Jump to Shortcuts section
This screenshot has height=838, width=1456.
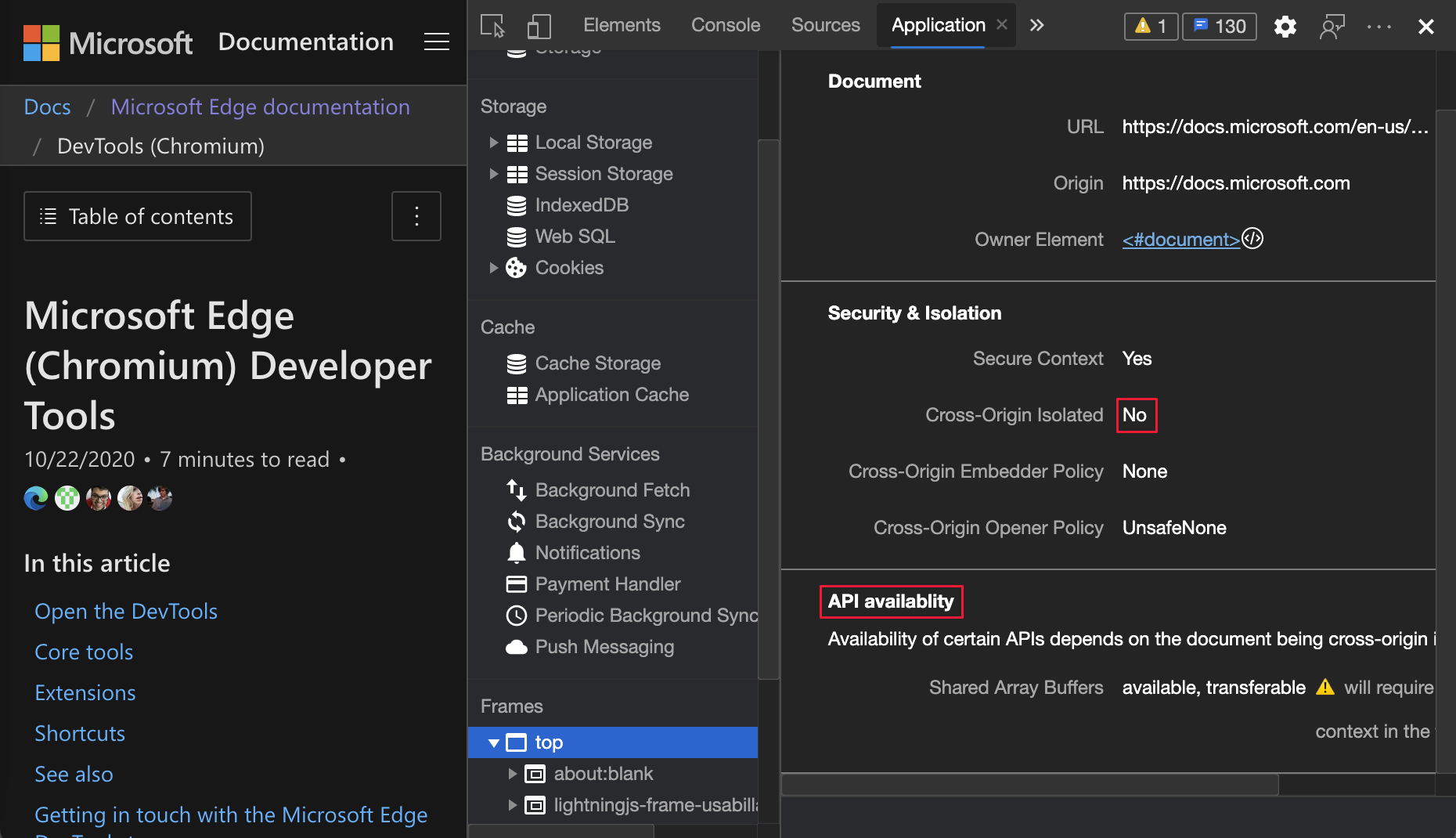coord(80,733)
